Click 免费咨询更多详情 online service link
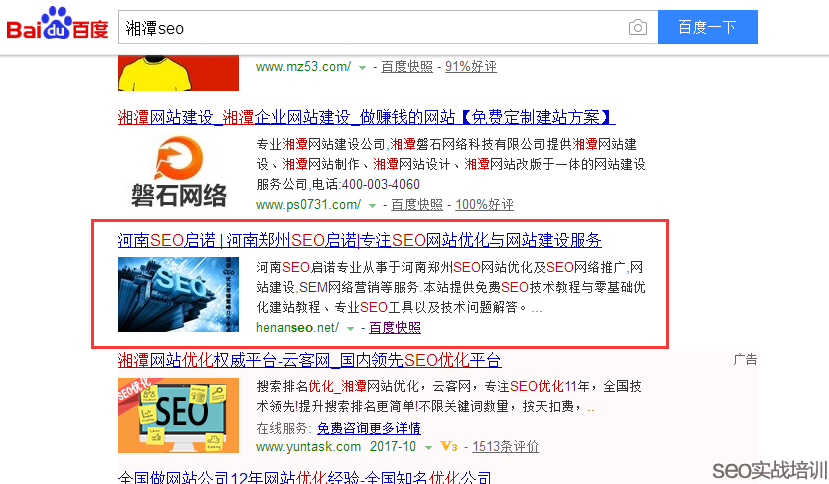This screenshot has width=829, height=484. click(369, 427)
